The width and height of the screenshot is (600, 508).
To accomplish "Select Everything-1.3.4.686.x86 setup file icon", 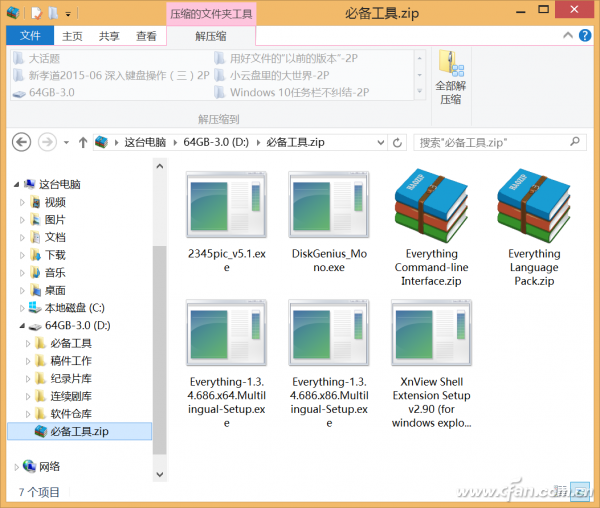I will click(329, 333).
